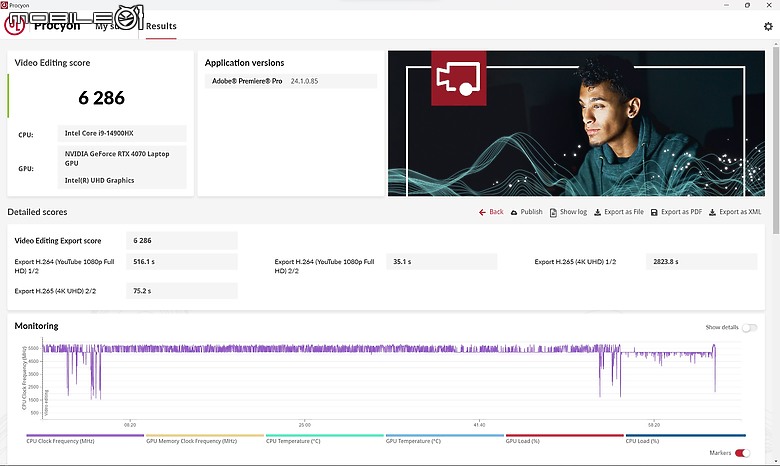Select Intel Core i9-14900HX CPU value
This screenshot has width=780, height=466.
pos(122,133)
